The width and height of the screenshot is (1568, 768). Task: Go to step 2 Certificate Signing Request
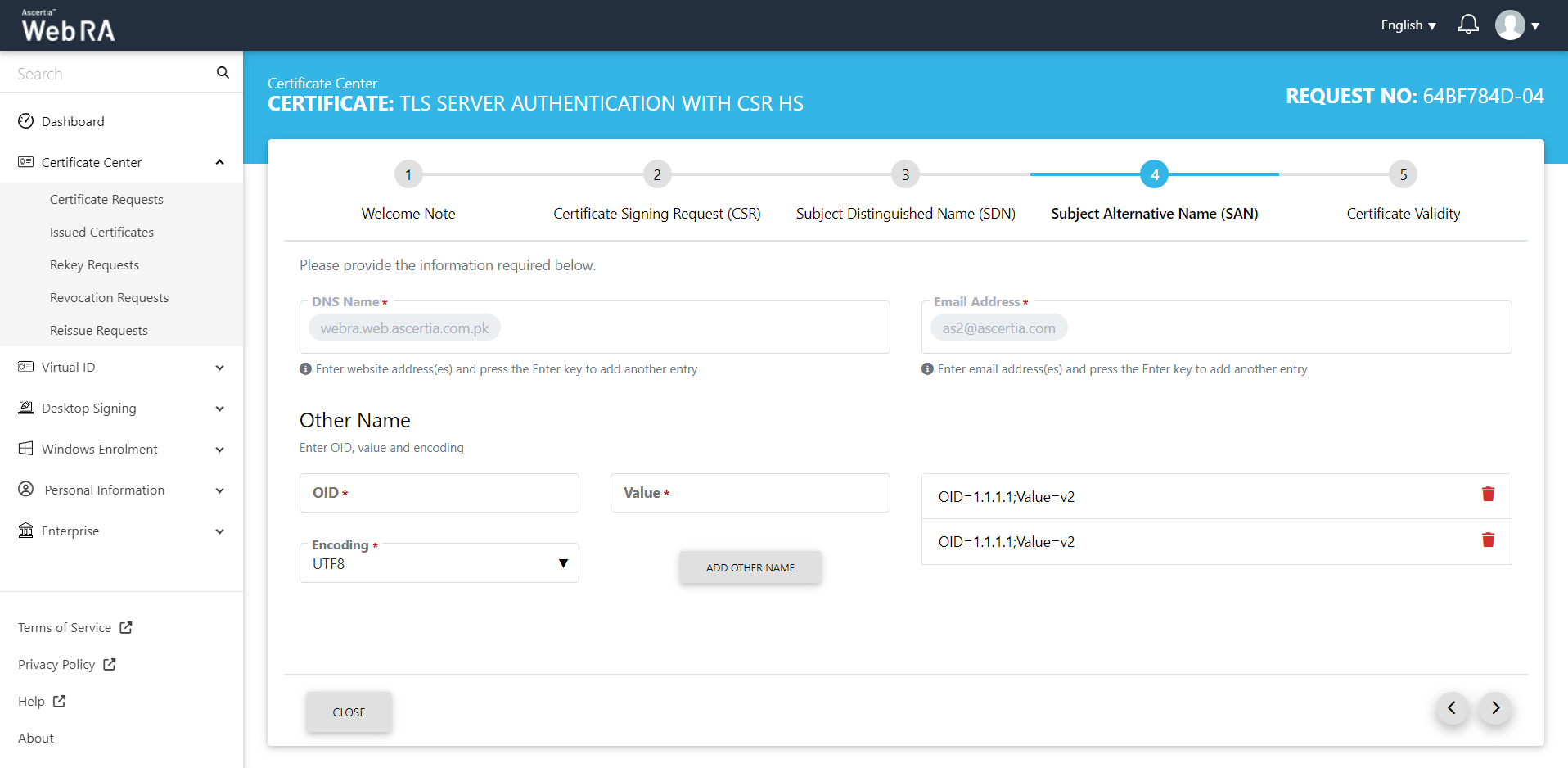[657, 174]
